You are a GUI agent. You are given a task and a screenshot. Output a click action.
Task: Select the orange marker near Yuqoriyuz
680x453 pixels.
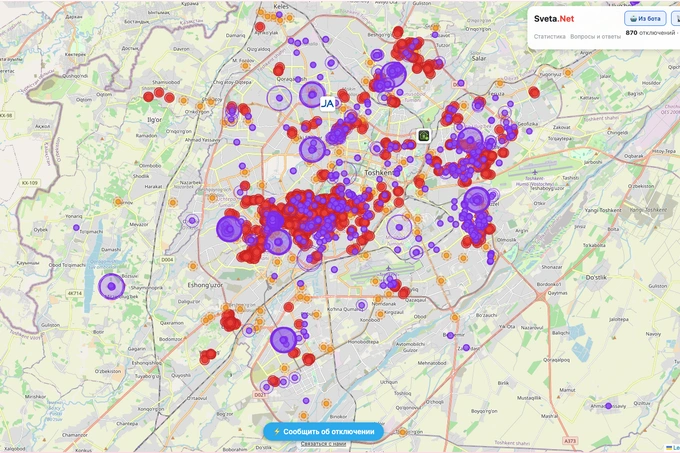568,73
